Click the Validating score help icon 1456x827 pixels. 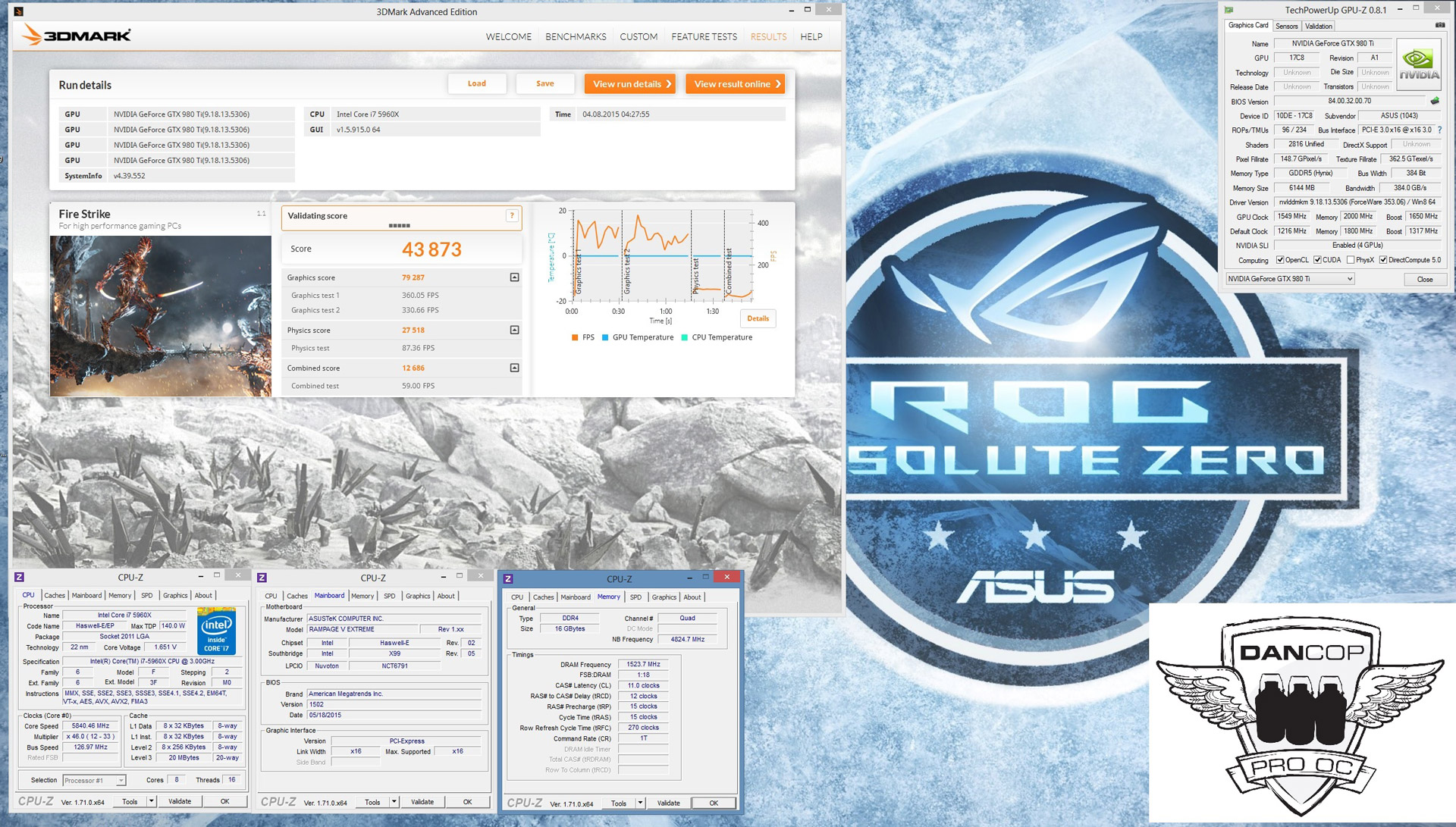(512, 216)
